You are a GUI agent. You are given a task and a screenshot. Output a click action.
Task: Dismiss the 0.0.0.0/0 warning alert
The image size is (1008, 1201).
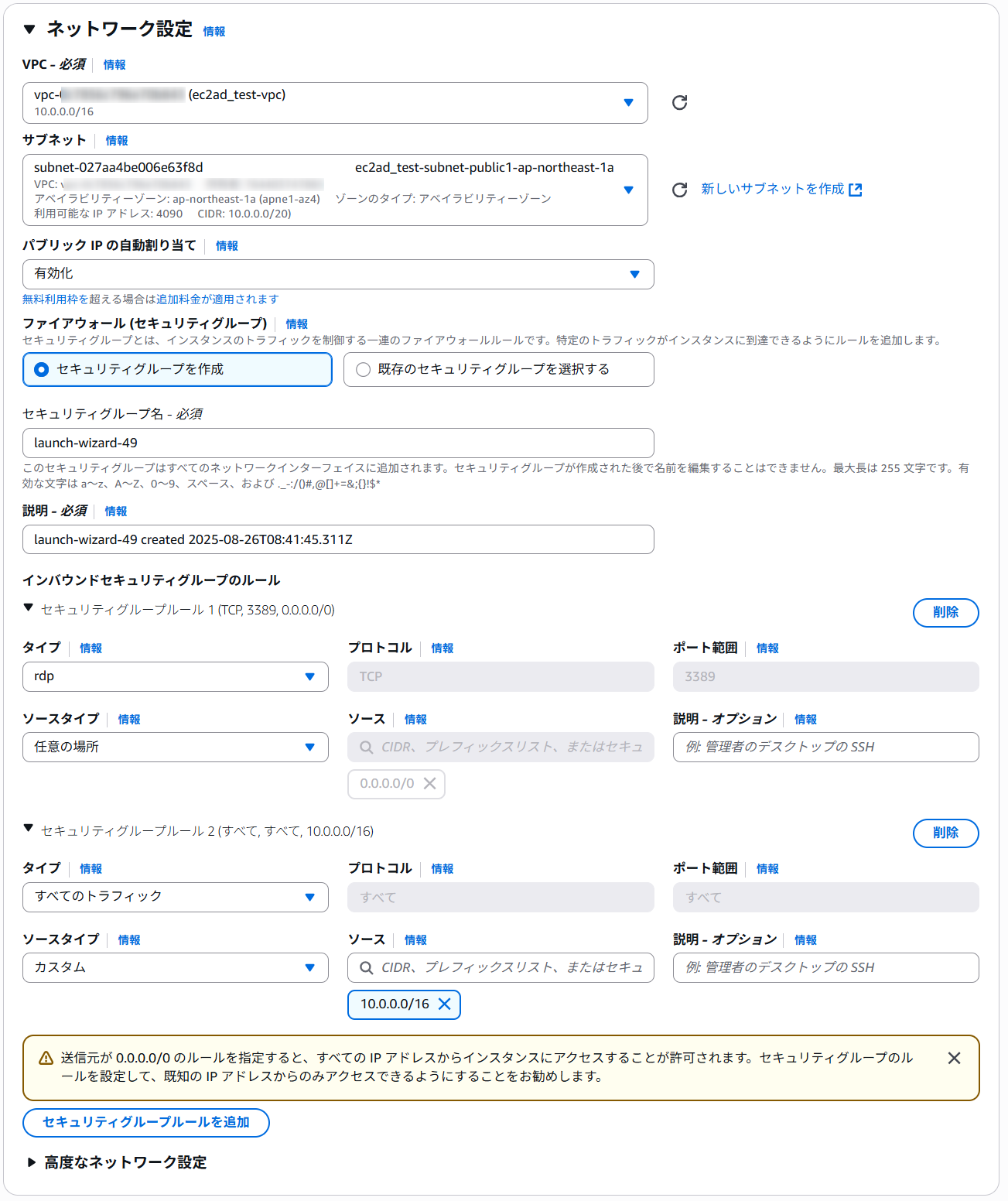[x=954, y=1058]
